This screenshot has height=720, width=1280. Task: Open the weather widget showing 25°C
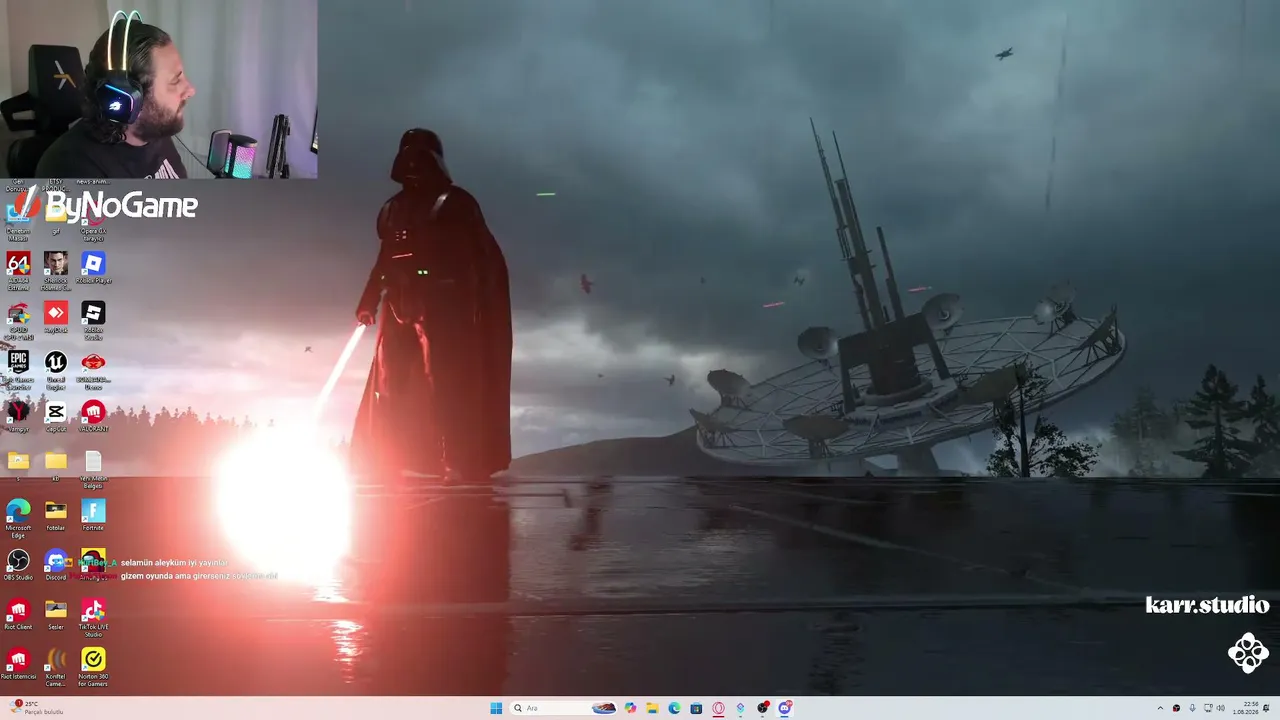38,708
